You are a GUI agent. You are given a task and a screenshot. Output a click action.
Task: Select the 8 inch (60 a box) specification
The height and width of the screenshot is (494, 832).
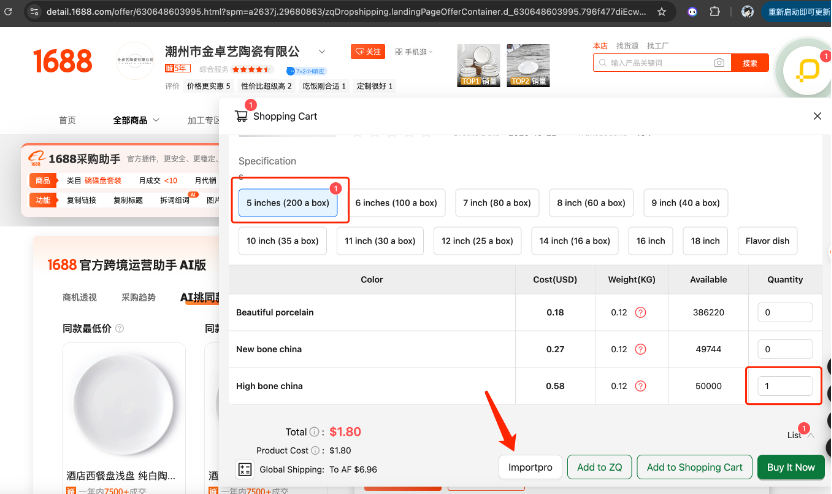coord(591,203)
